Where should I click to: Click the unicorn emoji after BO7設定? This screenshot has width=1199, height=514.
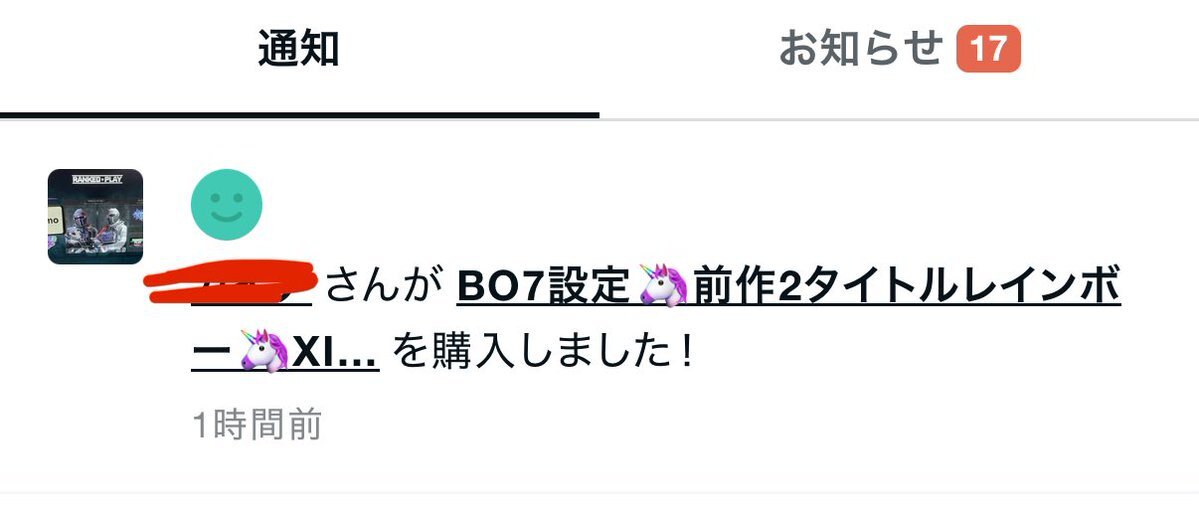point(663,287)
